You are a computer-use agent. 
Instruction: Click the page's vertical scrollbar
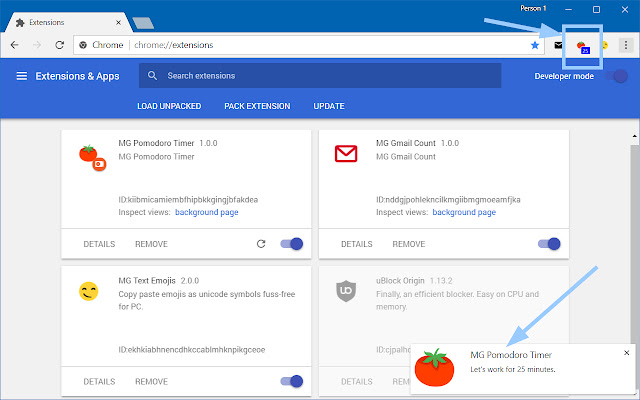coord(634,245)
